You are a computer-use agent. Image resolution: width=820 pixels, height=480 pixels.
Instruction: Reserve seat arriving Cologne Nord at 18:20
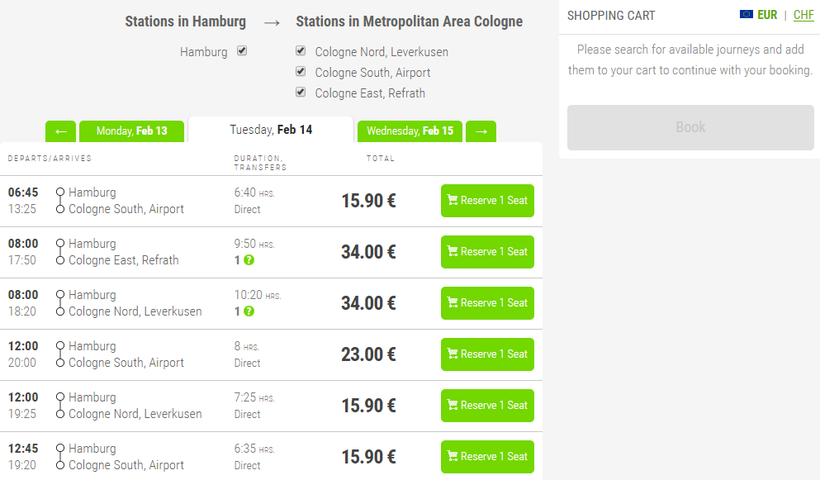[487, 303]
